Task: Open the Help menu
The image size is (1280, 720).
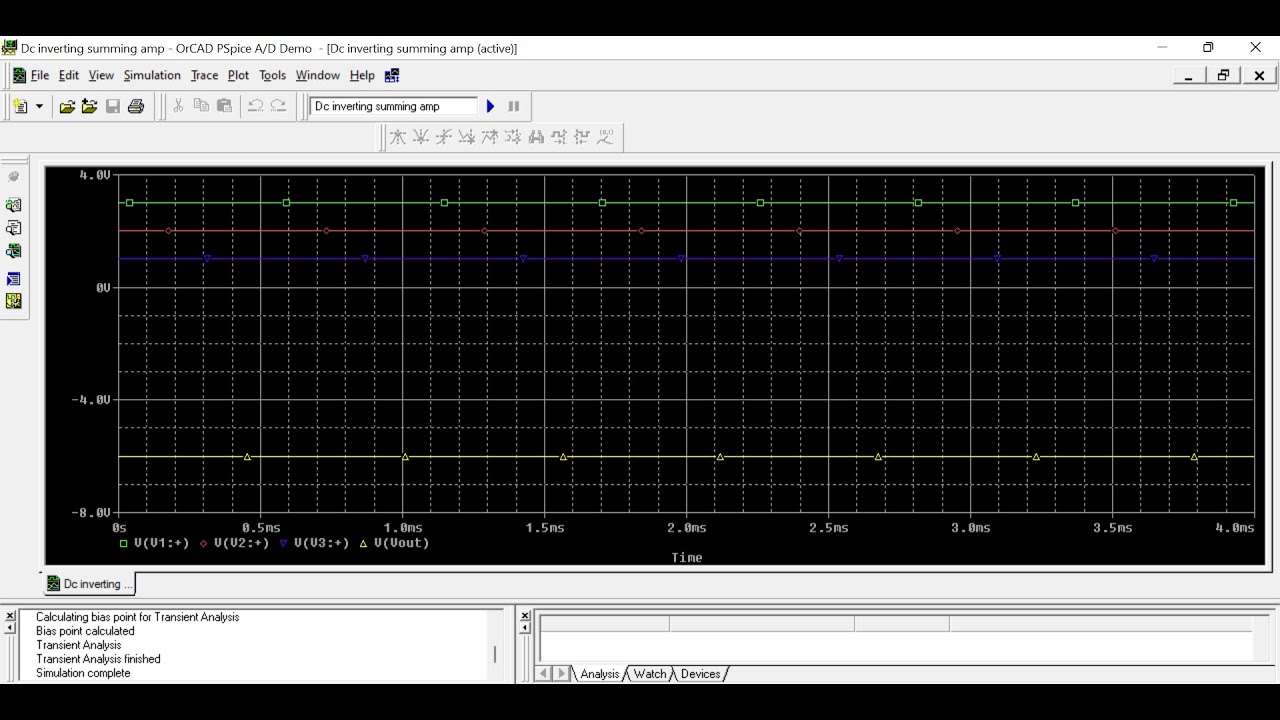Action: click(x=362, y=75)
